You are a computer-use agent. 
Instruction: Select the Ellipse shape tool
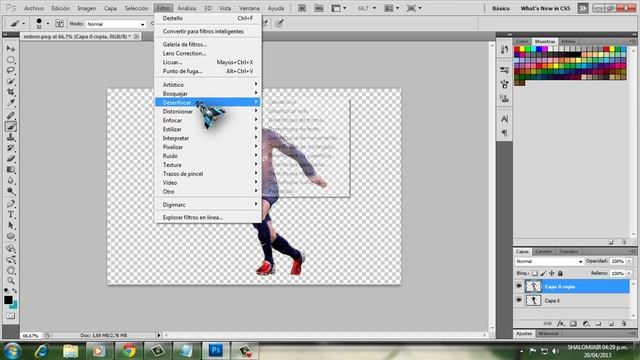(x=11, y=236)
